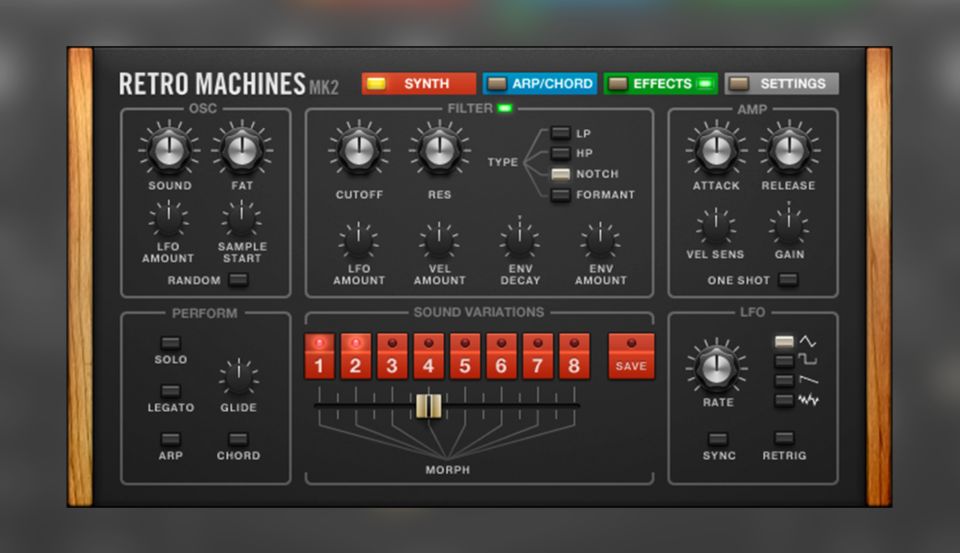Viewport: 960px width, 553px height.
Task: Toggle the OSC RANDOM button
Action: [x=237, y=280]
